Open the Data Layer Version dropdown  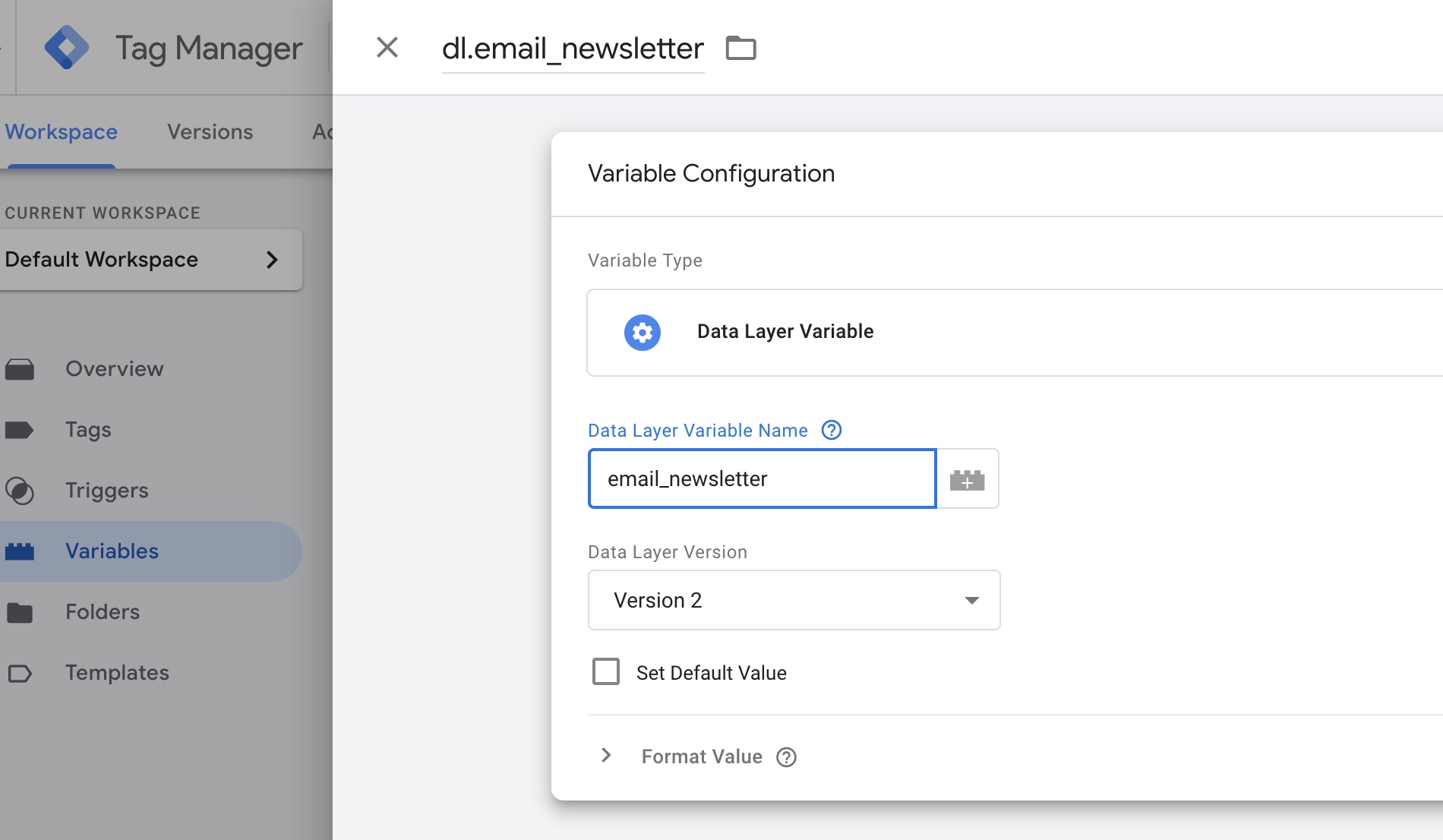coord(794,600)
